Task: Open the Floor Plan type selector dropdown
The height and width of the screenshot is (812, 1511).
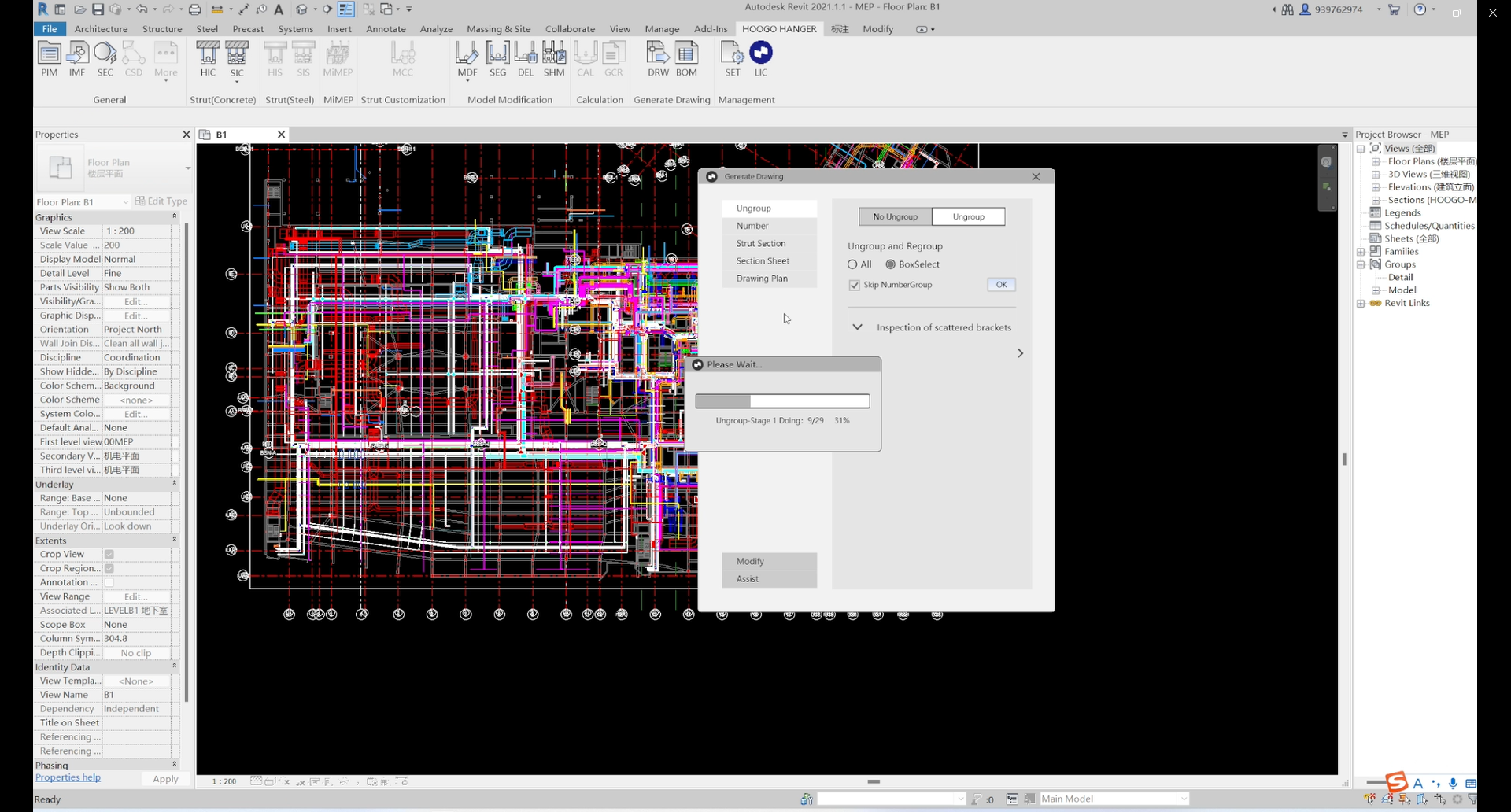Action: (x=187, y=168)
